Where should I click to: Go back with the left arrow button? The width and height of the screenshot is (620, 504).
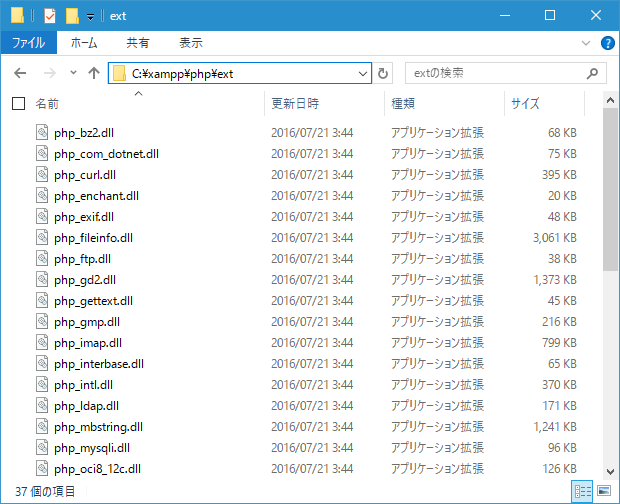(20, 73)
